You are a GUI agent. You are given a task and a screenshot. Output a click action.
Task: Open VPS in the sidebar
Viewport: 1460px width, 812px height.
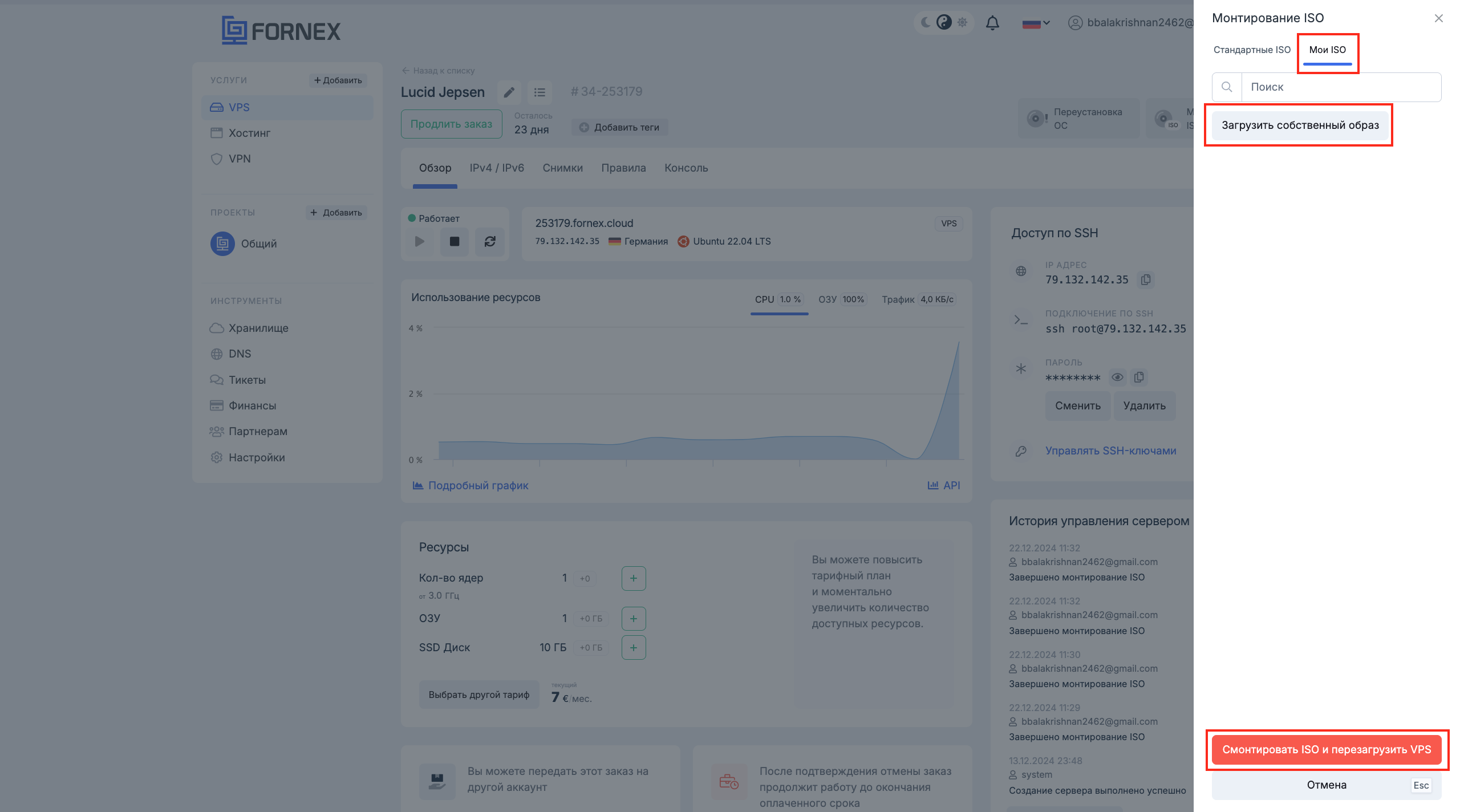pyautogui.click(x=287, y=107)
